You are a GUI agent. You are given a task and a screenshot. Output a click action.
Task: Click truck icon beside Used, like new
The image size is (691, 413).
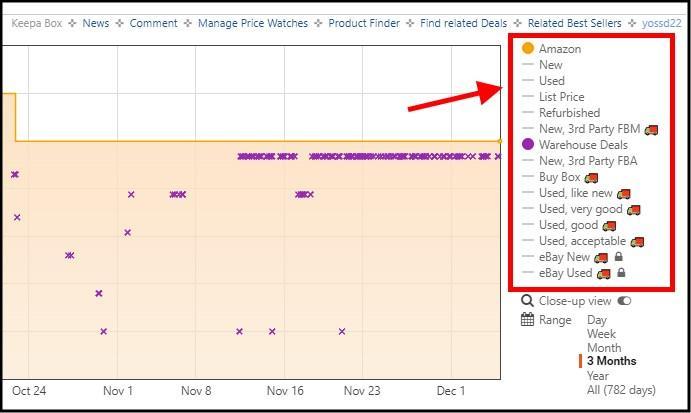[x=624, y=193]
